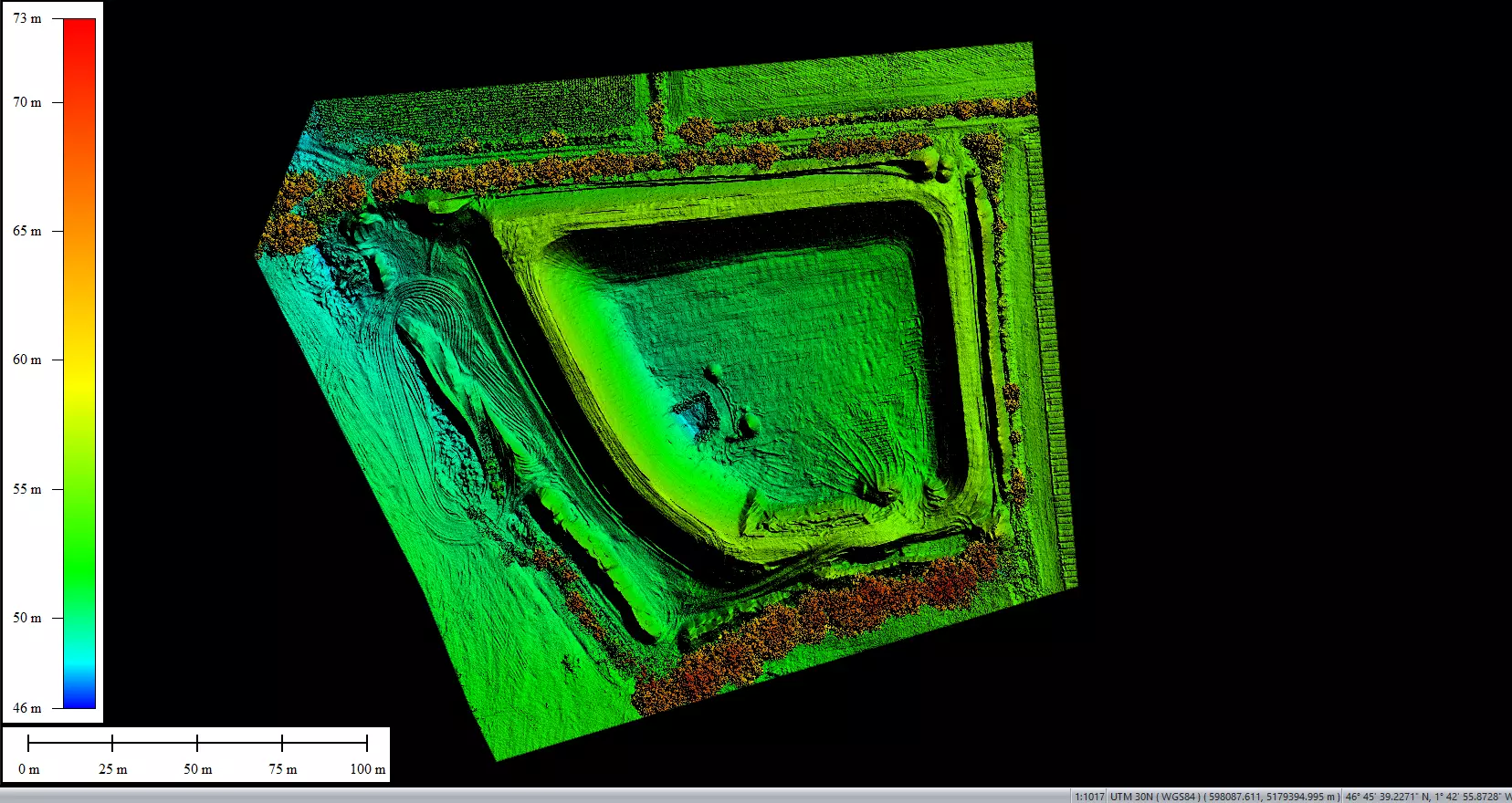Click the 60 m elevation legend label
The height and width of the screenshot is (803, 1512).
tap(27, 360)
